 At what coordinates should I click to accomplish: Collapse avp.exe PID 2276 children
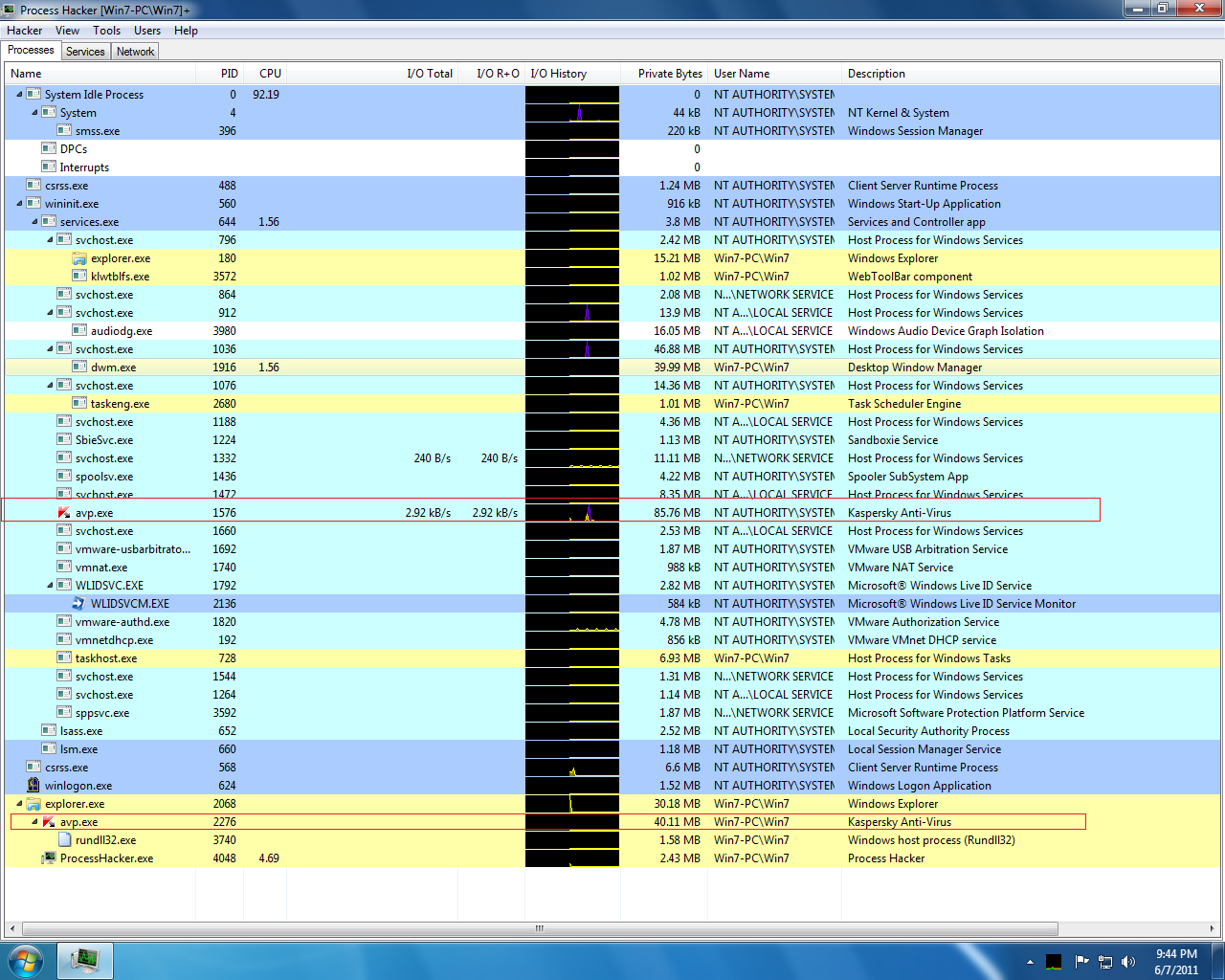(34, 822)
